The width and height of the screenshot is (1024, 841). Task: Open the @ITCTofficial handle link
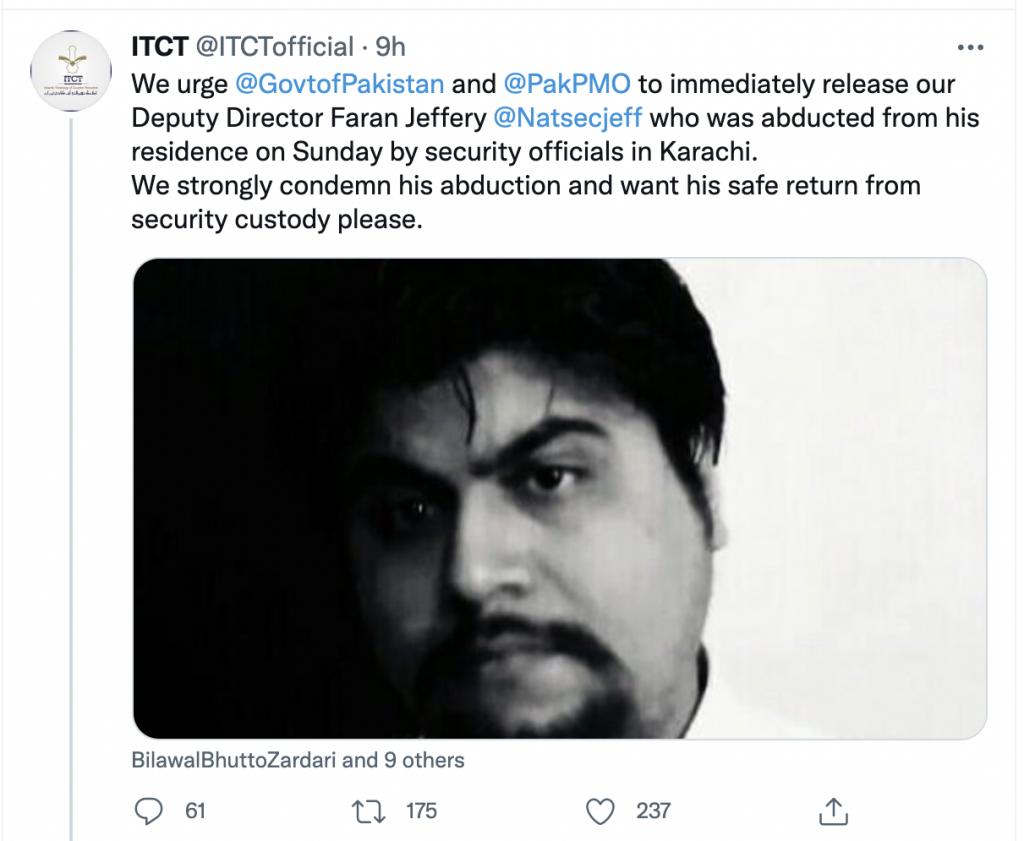coord(272,47)
